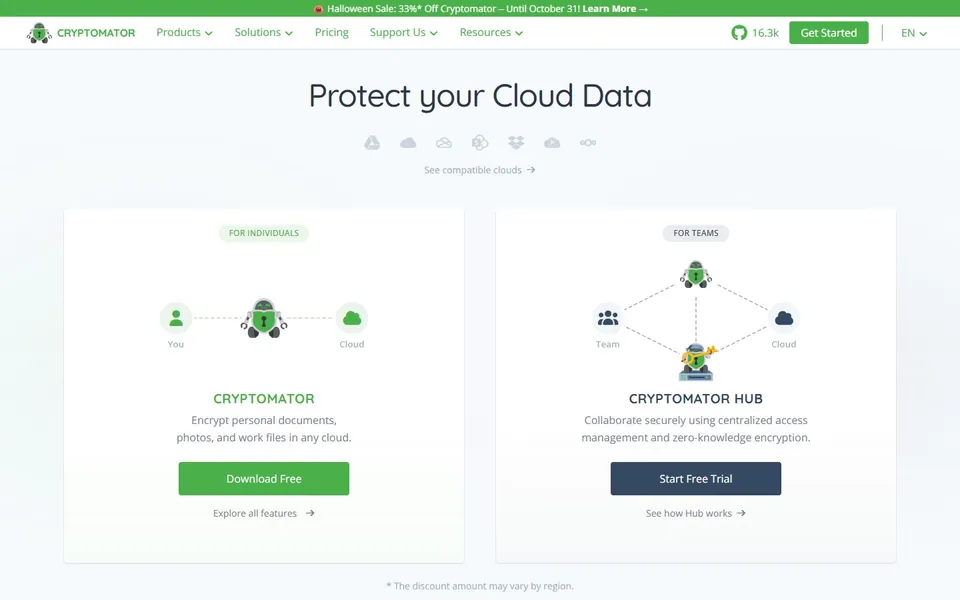Click the green 'You' person icon
The image size is (960, 600).
176,318
